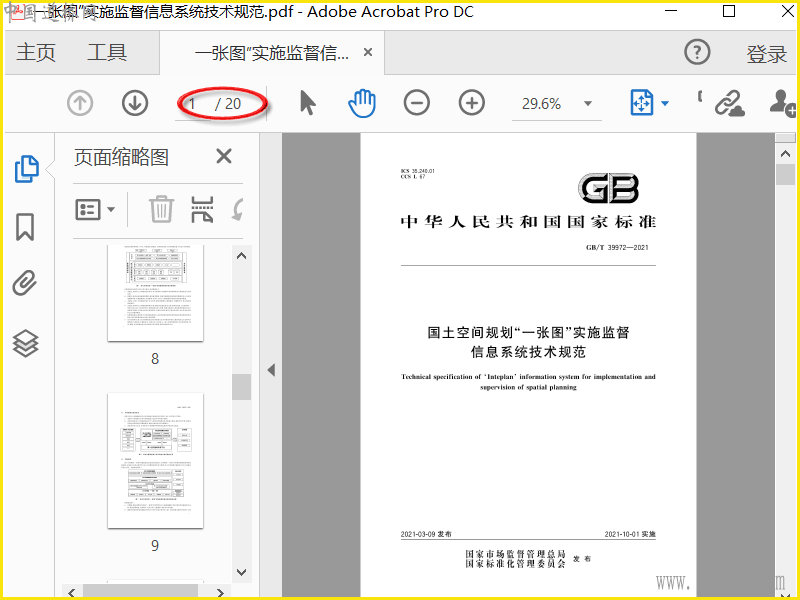This screenshot has width=800, height=600.
Task: Share a link to the file icon
Action: [x=729, y=104]
